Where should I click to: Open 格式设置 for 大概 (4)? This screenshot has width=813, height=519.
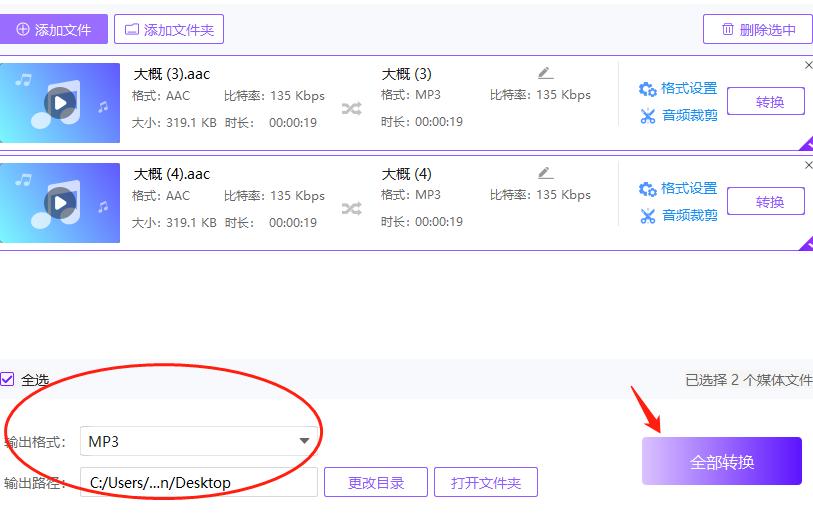pos(678,189)
